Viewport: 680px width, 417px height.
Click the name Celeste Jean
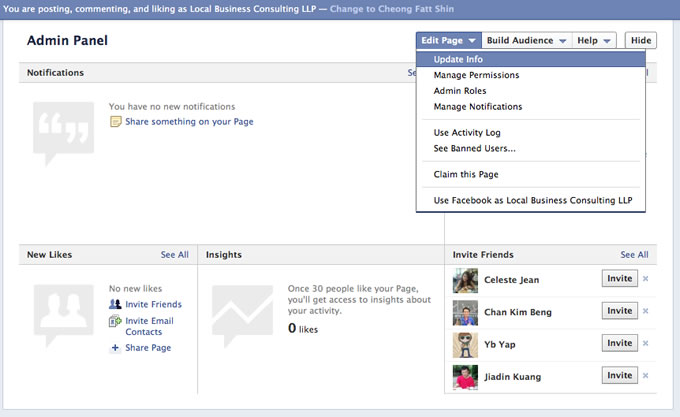pyautogui.click(x=511, y=280)
